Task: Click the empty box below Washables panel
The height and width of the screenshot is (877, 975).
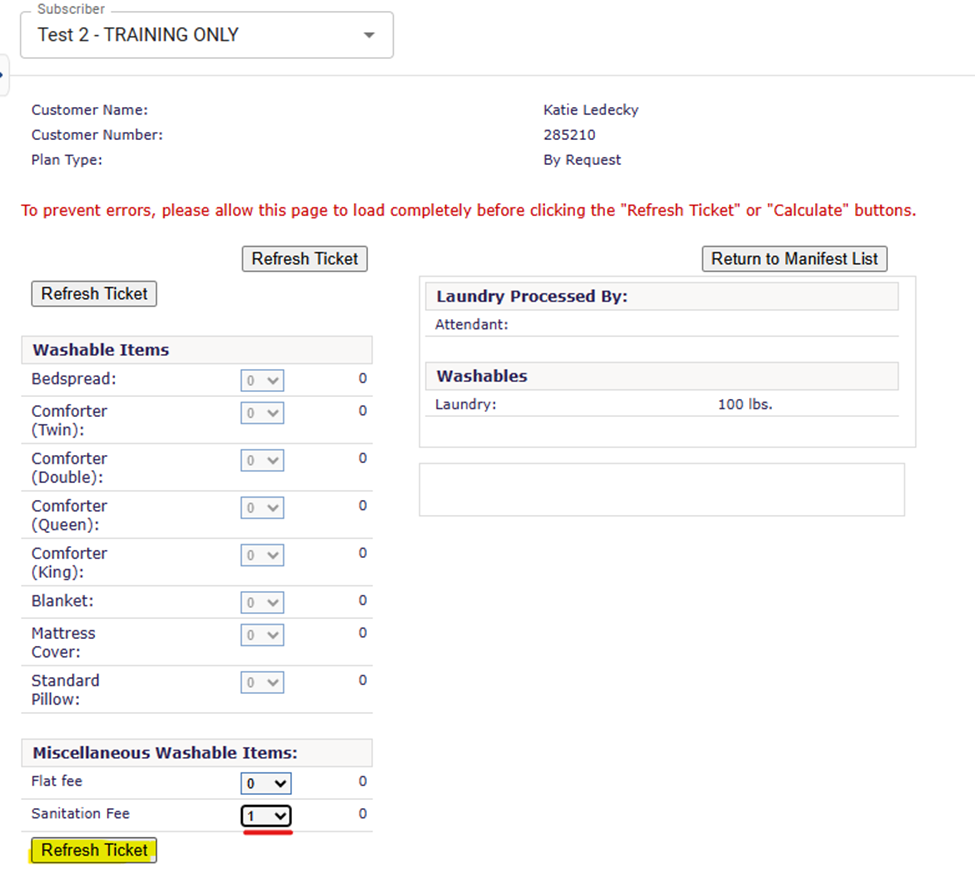Action: coord(661,489)
